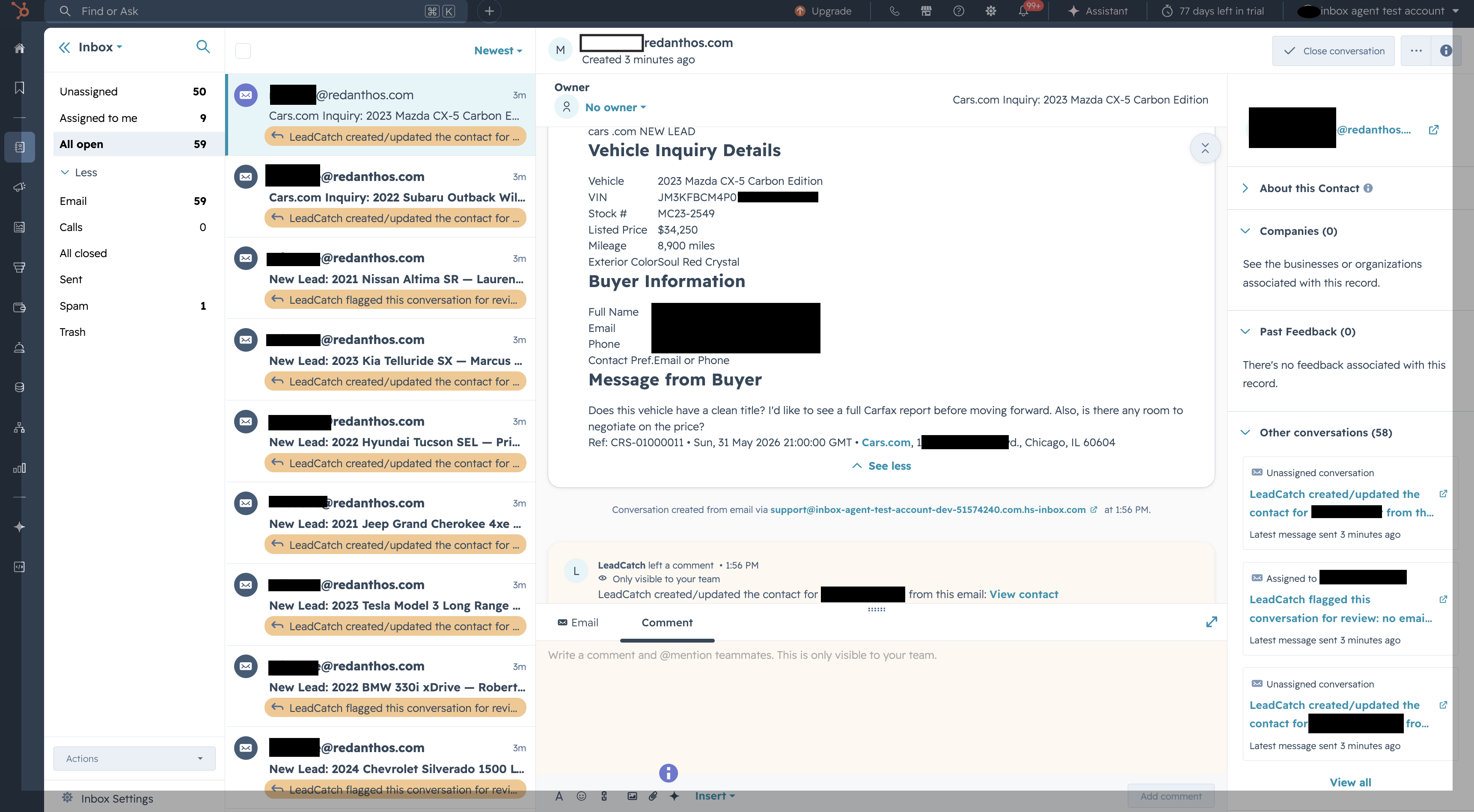Open the Settings gear in top bar
This screenshot has width=1474, height=812.
tap(991, 11)
